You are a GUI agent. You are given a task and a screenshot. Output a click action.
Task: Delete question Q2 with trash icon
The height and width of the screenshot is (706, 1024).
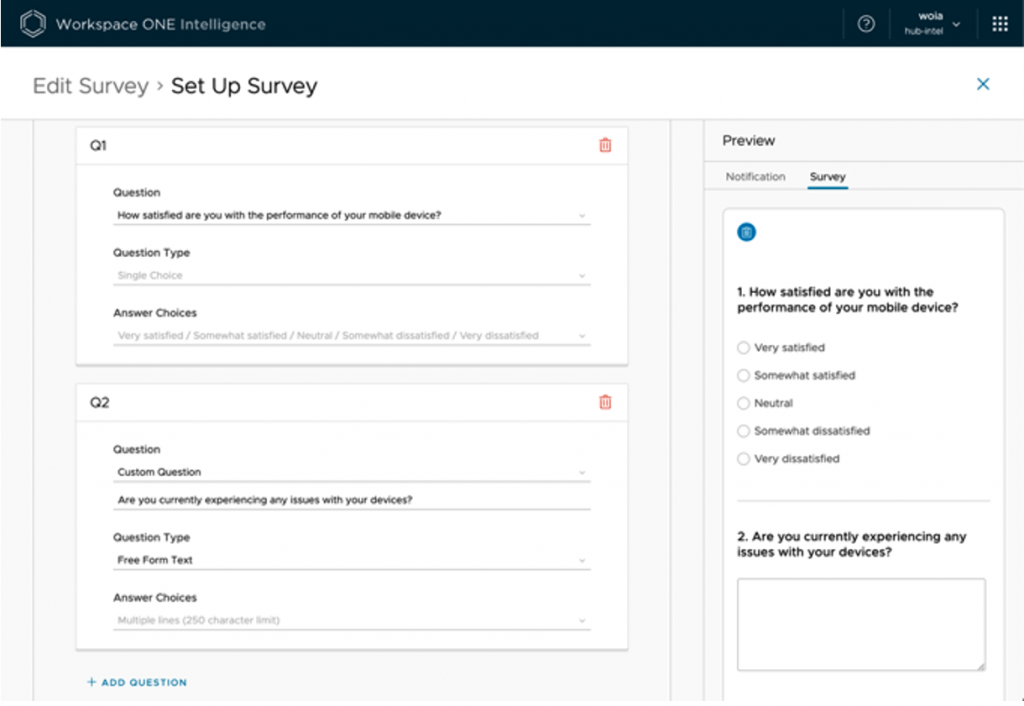[605, 402]
